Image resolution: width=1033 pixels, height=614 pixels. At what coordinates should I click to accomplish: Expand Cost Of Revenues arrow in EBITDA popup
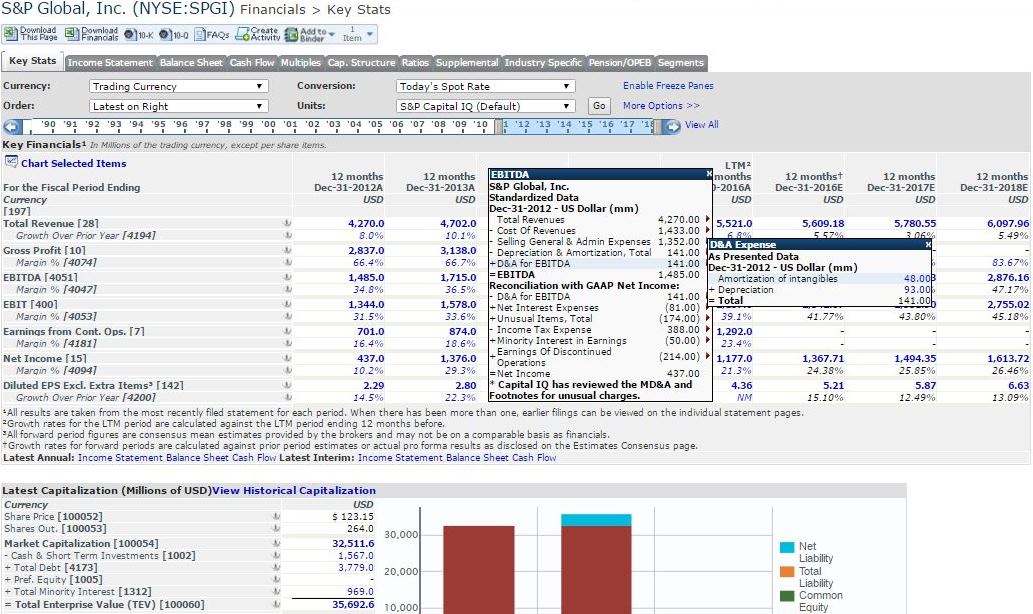[708, 230]
